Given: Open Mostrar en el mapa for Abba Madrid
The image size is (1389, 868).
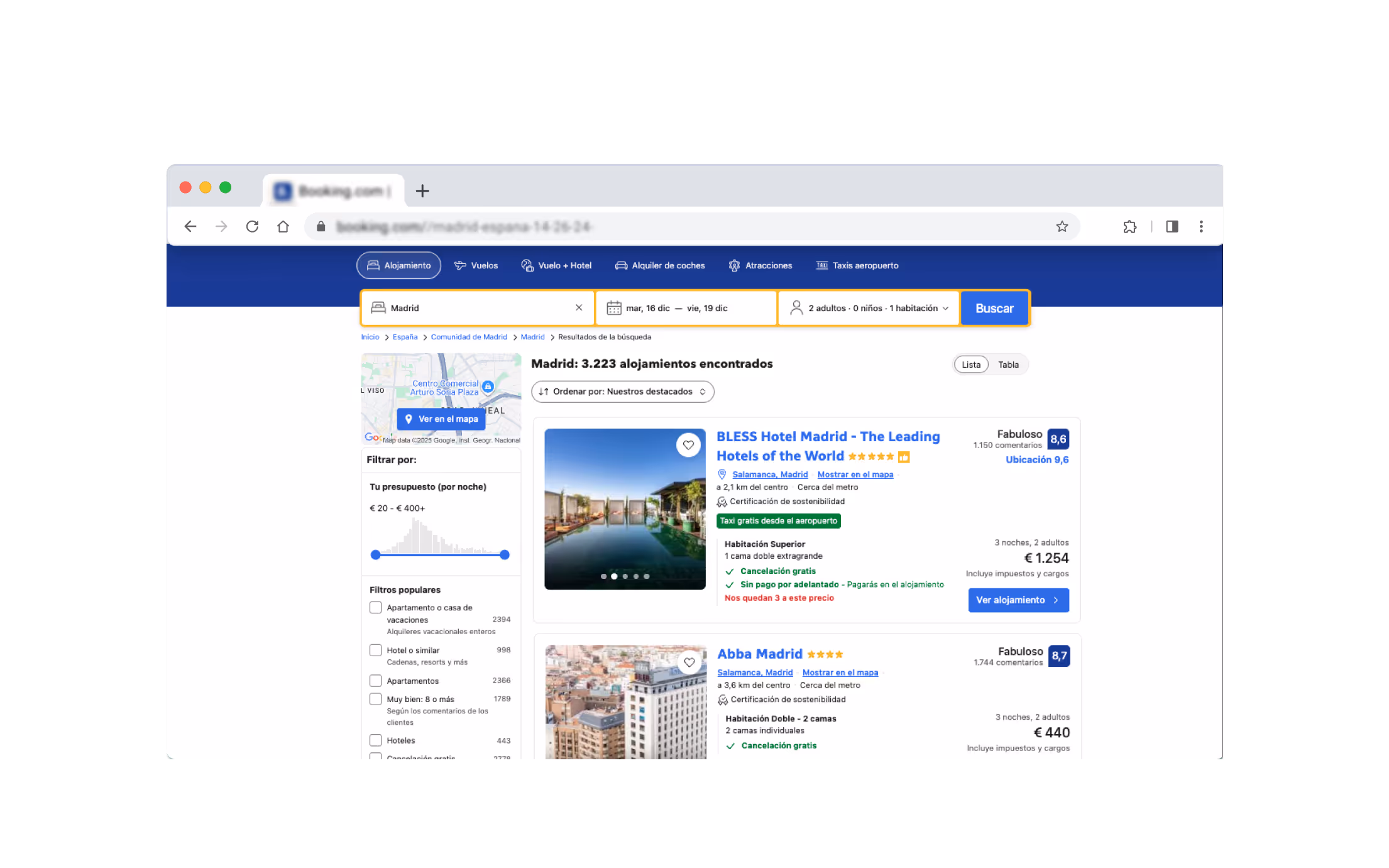Looking at the screenshot, I should tap(840, 672).
